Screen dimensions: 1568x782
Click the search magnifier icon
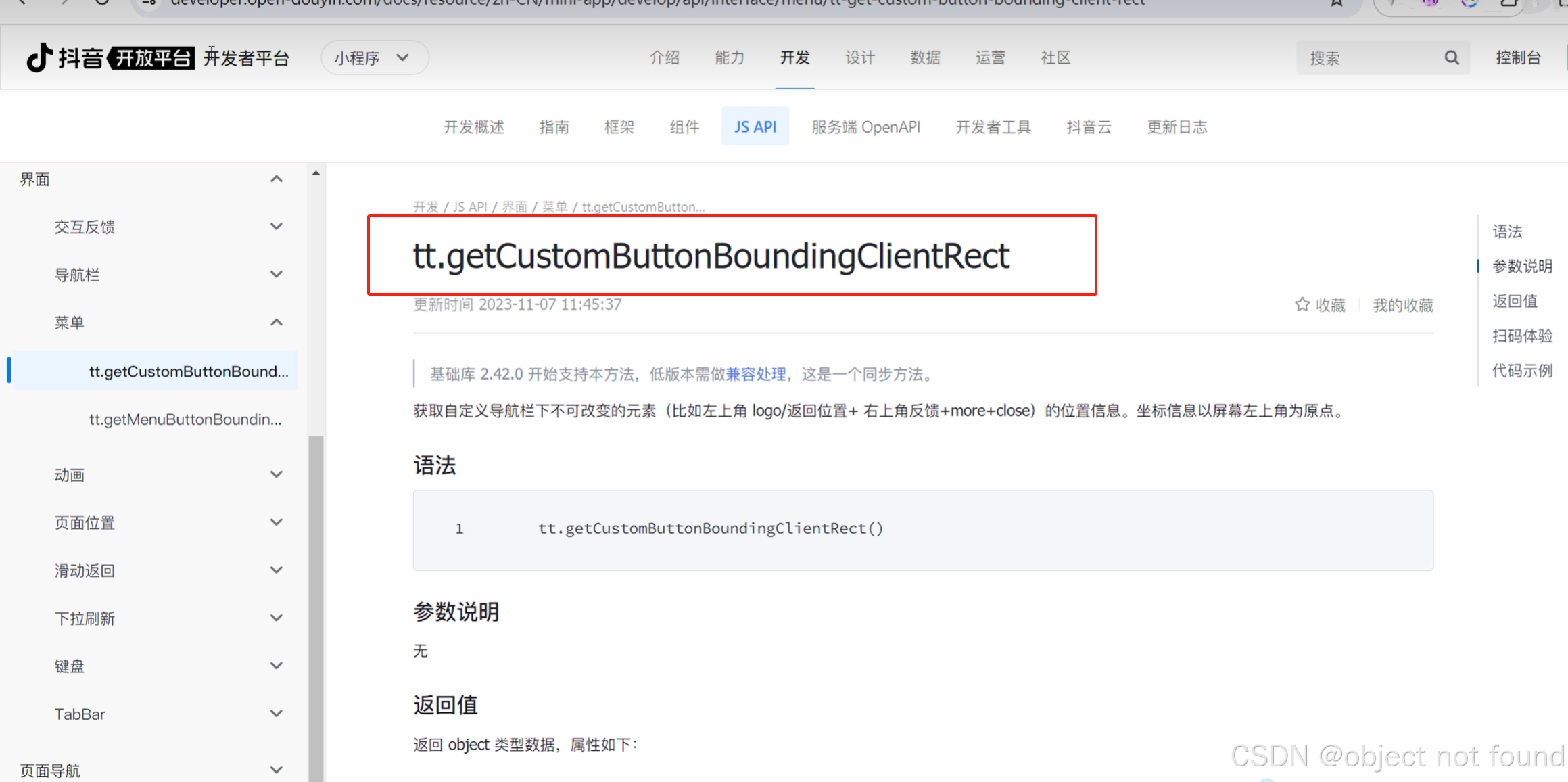pos(1452,58)
